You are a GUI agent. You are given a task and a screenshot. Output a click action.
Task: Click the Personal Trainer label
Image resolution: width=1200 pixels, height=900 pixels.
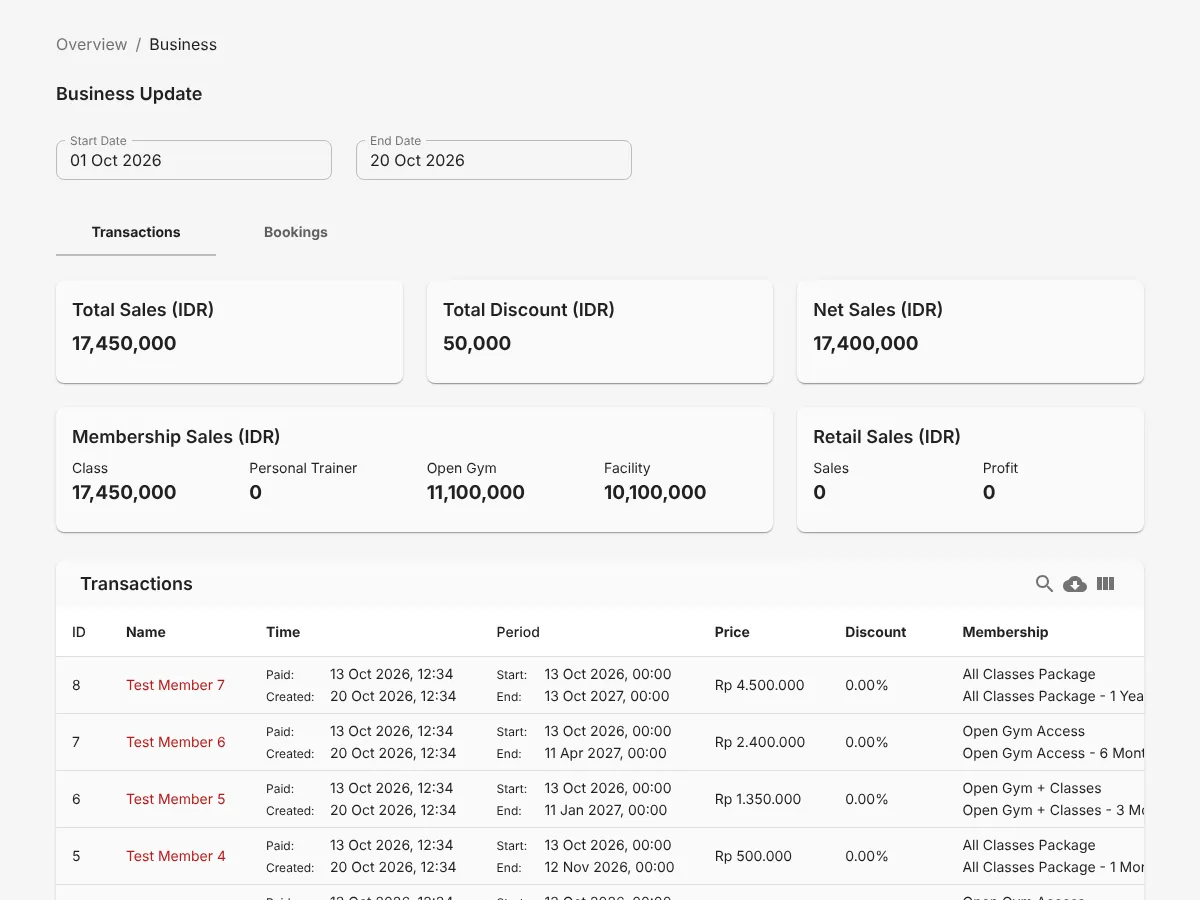tap(303, 468)
